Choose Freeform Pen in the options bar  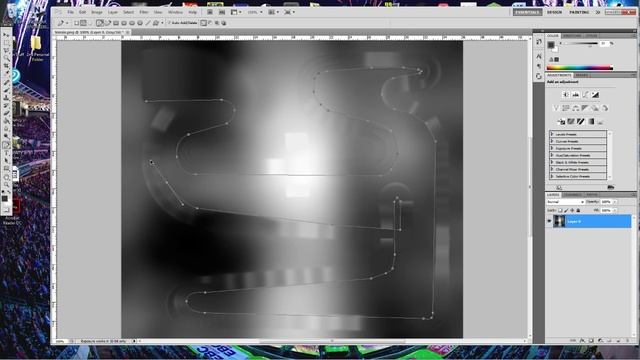pyautogui.click(x=108, y=23)
